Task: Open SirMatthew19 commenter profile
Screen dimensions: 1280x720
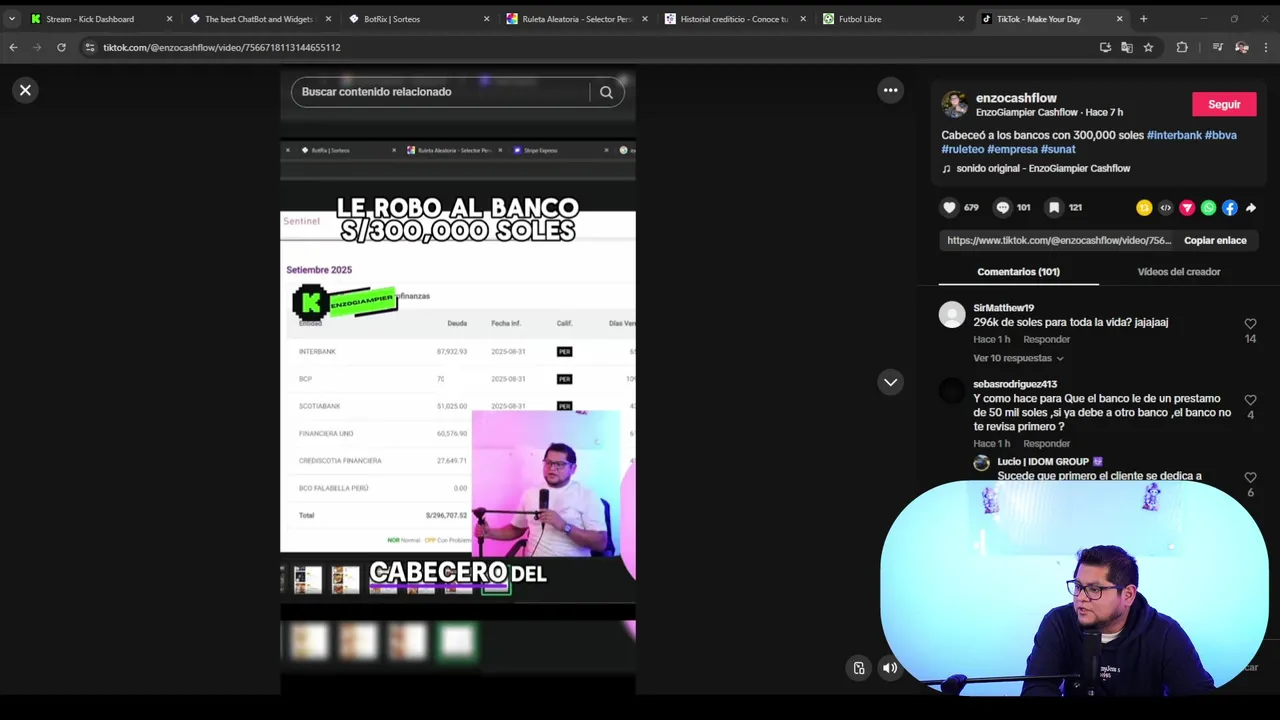Action: point(1003,308)
